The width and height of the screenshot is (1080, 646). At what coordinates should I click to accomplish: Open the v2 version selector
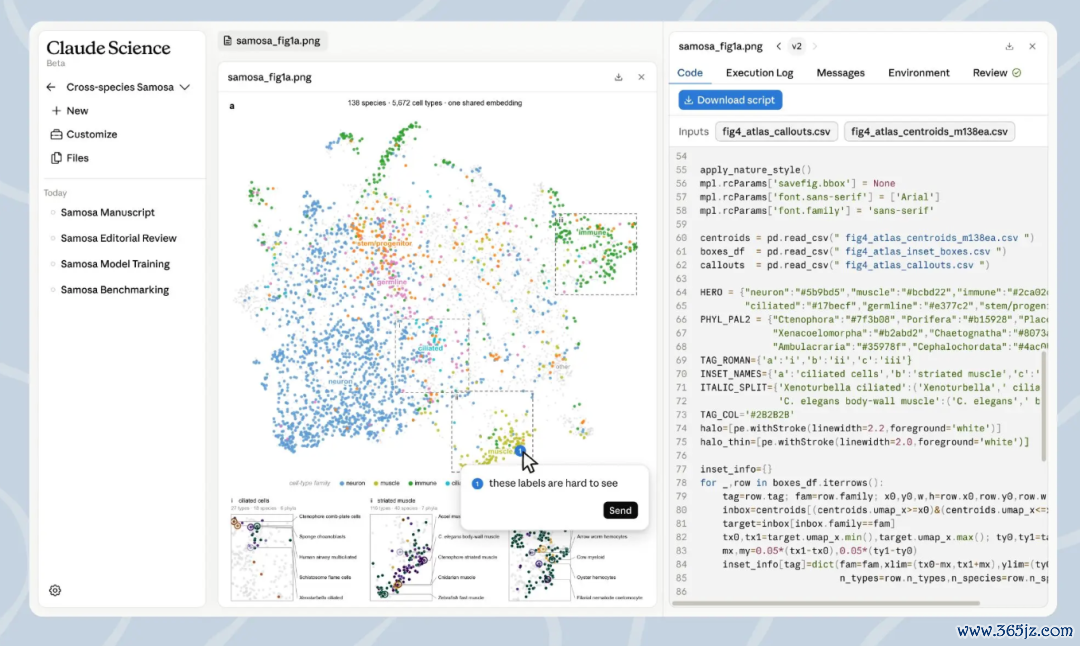click(x=796, y=46)
